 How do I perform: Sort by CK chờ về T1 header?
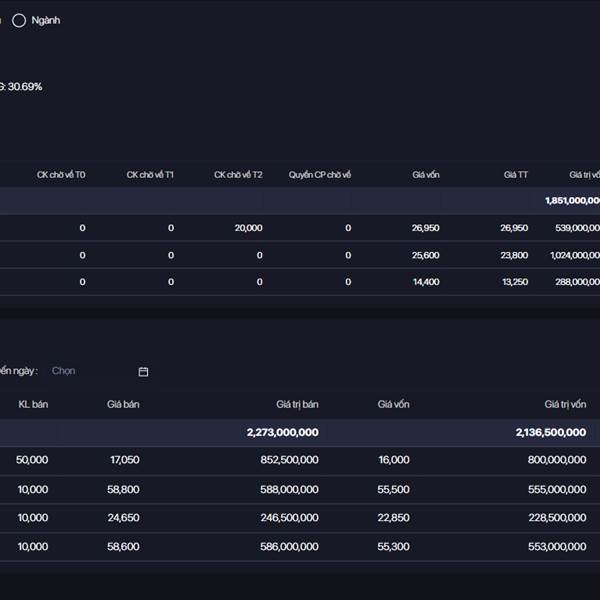pos(150,175)
